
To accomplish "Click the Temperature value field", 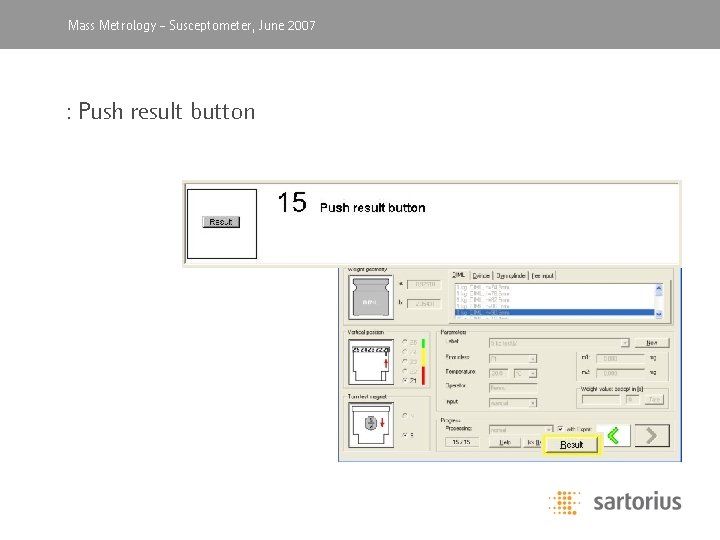I will [x=499, y=373].
